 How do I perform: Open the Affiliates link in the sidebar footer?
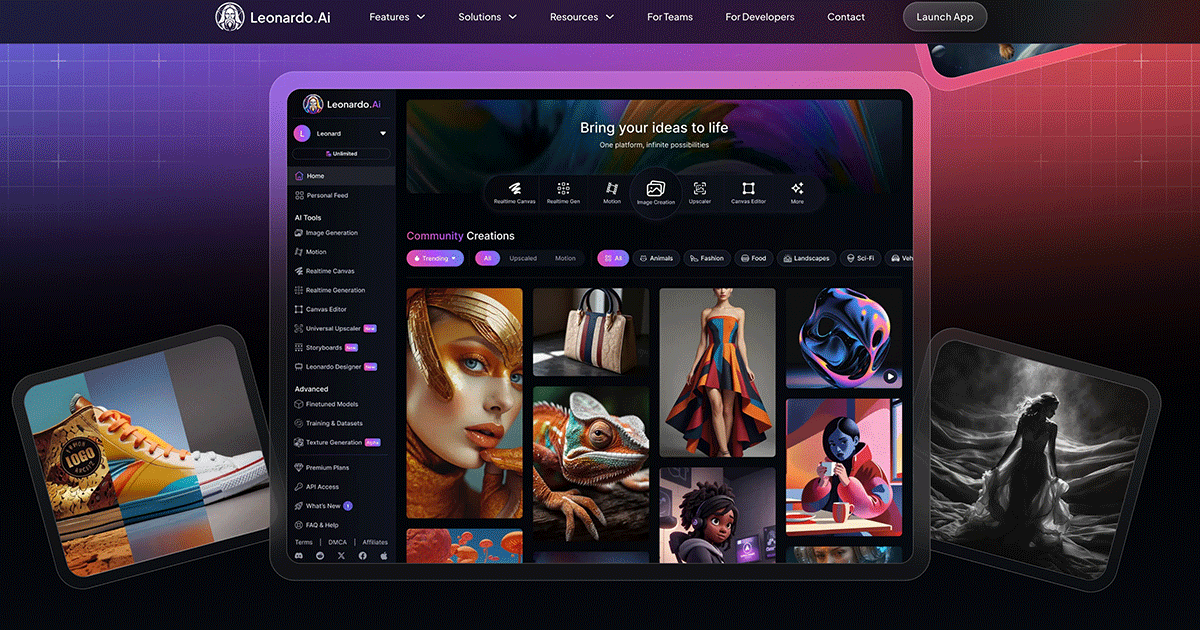pos(375,542)
